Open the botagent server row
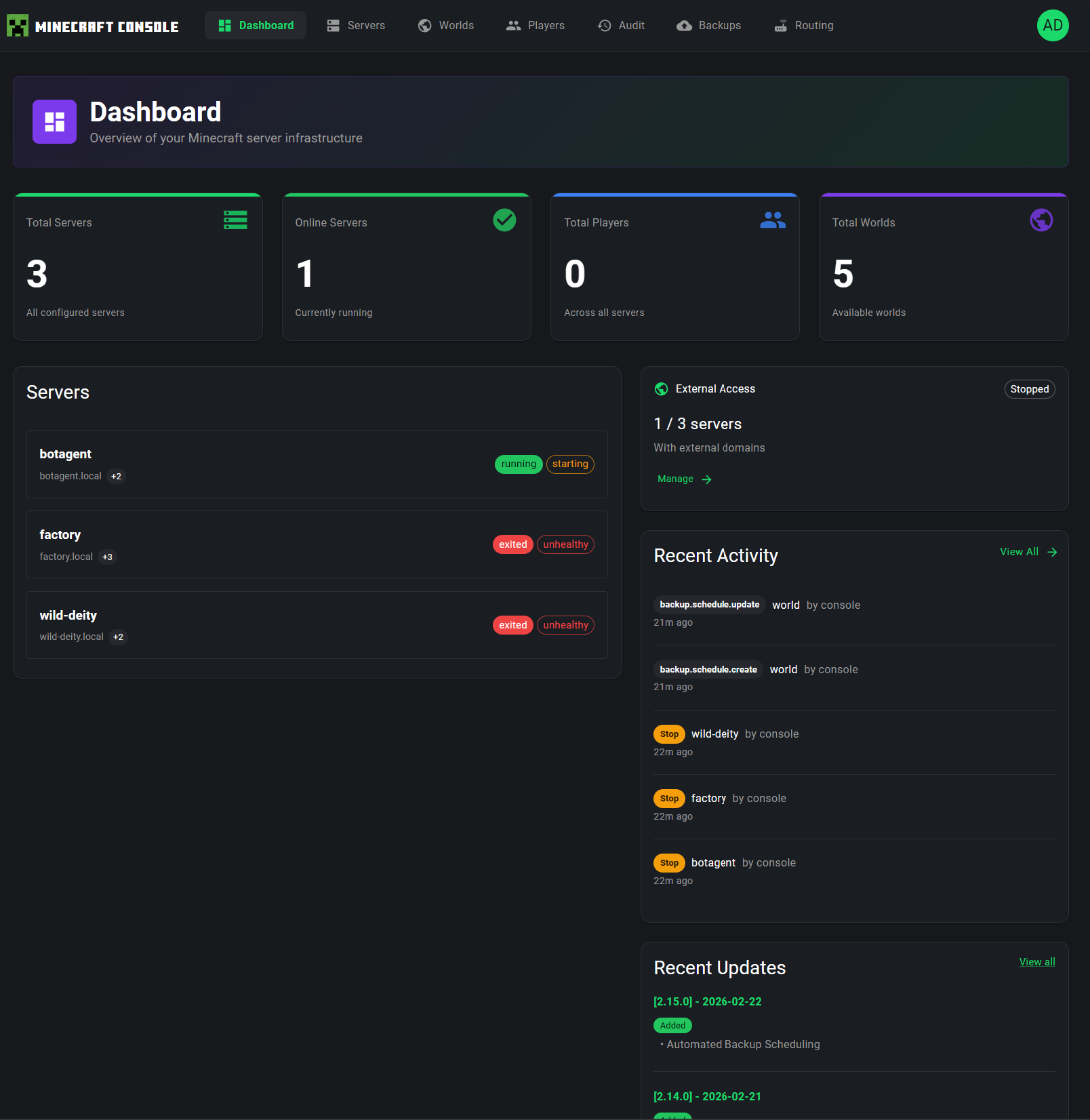This screenshot has height=1120, width=1090. tap(317, 464)
